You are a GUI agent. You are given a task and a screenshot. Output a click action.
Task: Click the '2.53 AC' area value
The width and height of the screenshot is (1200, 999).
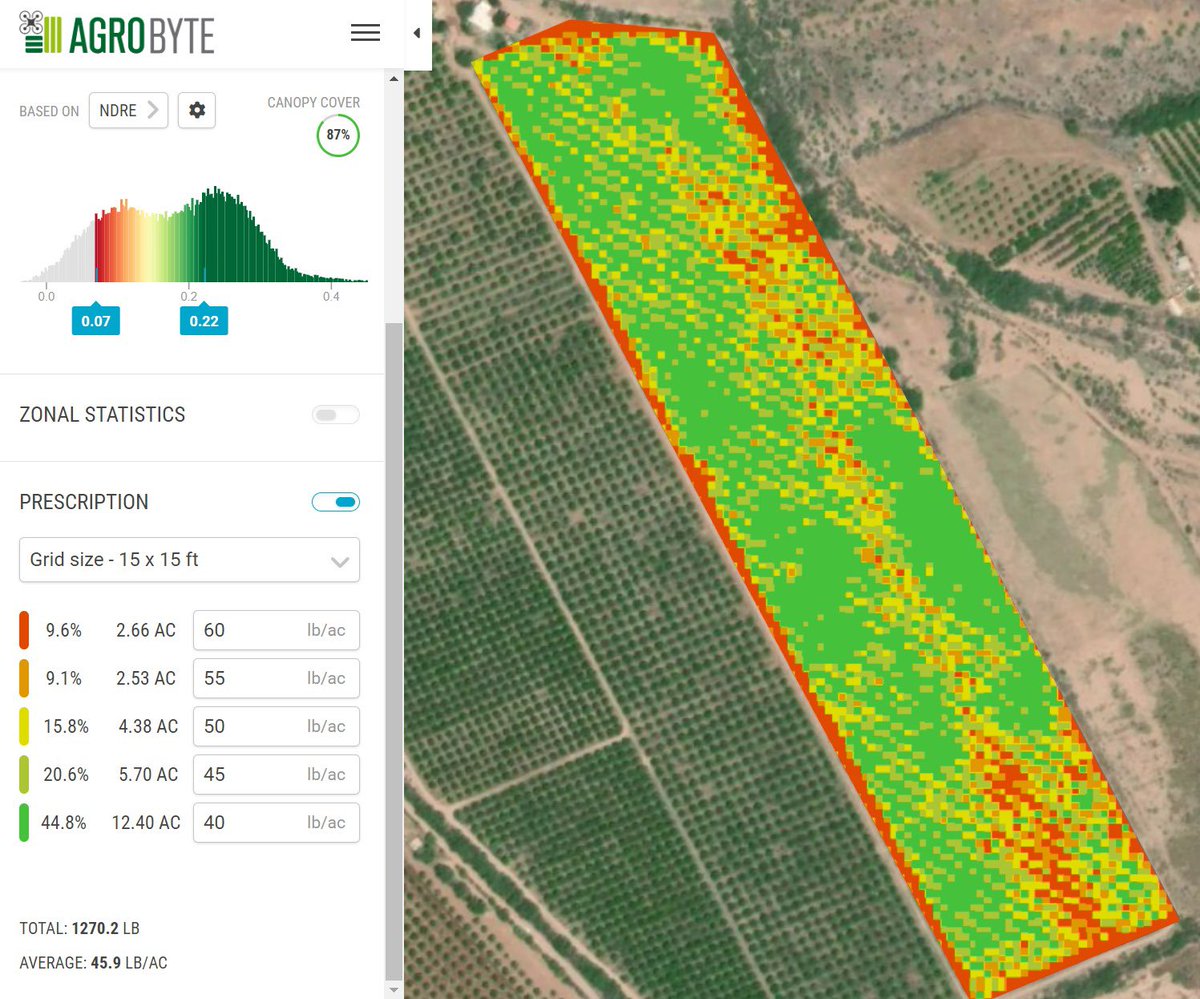146,678
